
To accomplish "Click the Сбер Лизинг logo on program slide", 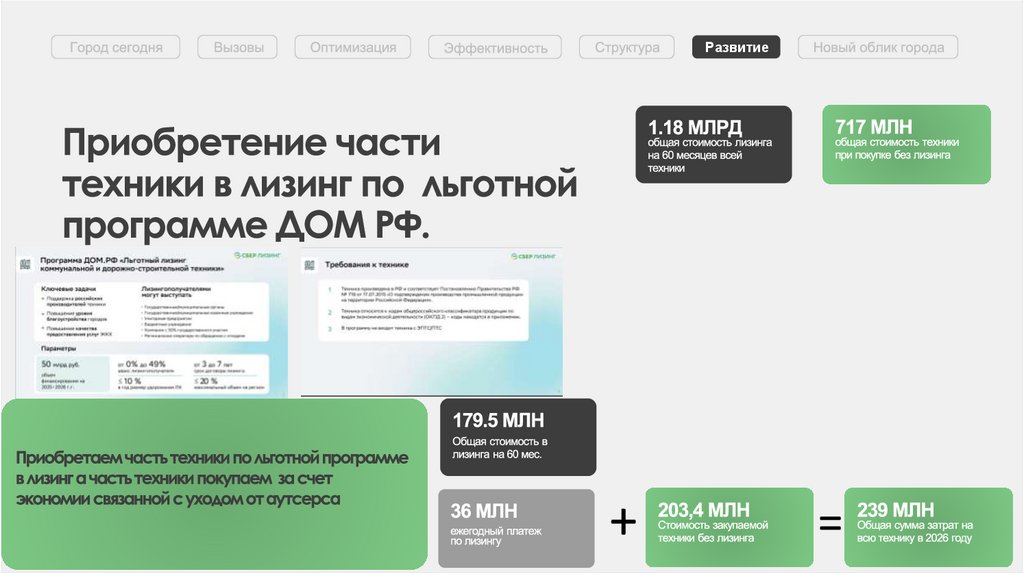I will click(257, 255).
